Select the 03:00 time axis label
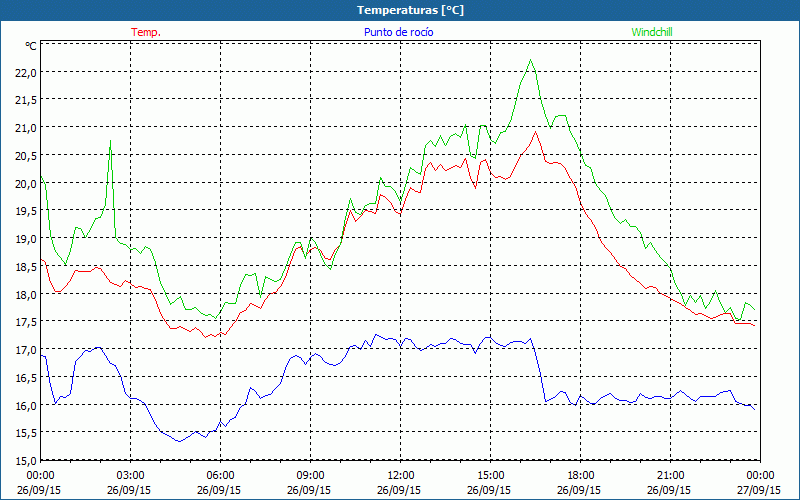The width and height of the screenshot is (800, 500). coord(130,475)
